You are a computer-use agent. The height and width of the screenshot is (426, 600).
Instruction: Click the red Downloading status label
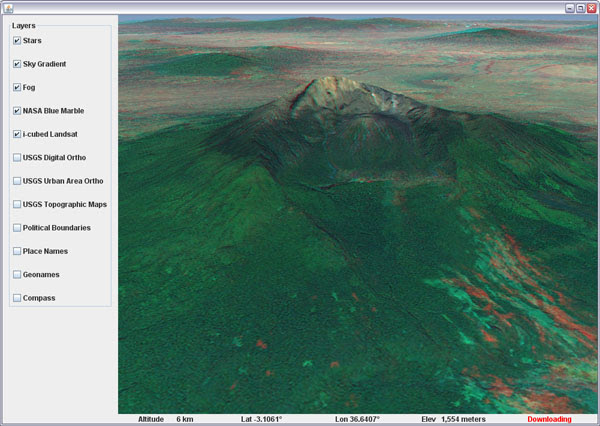point(549,419)
